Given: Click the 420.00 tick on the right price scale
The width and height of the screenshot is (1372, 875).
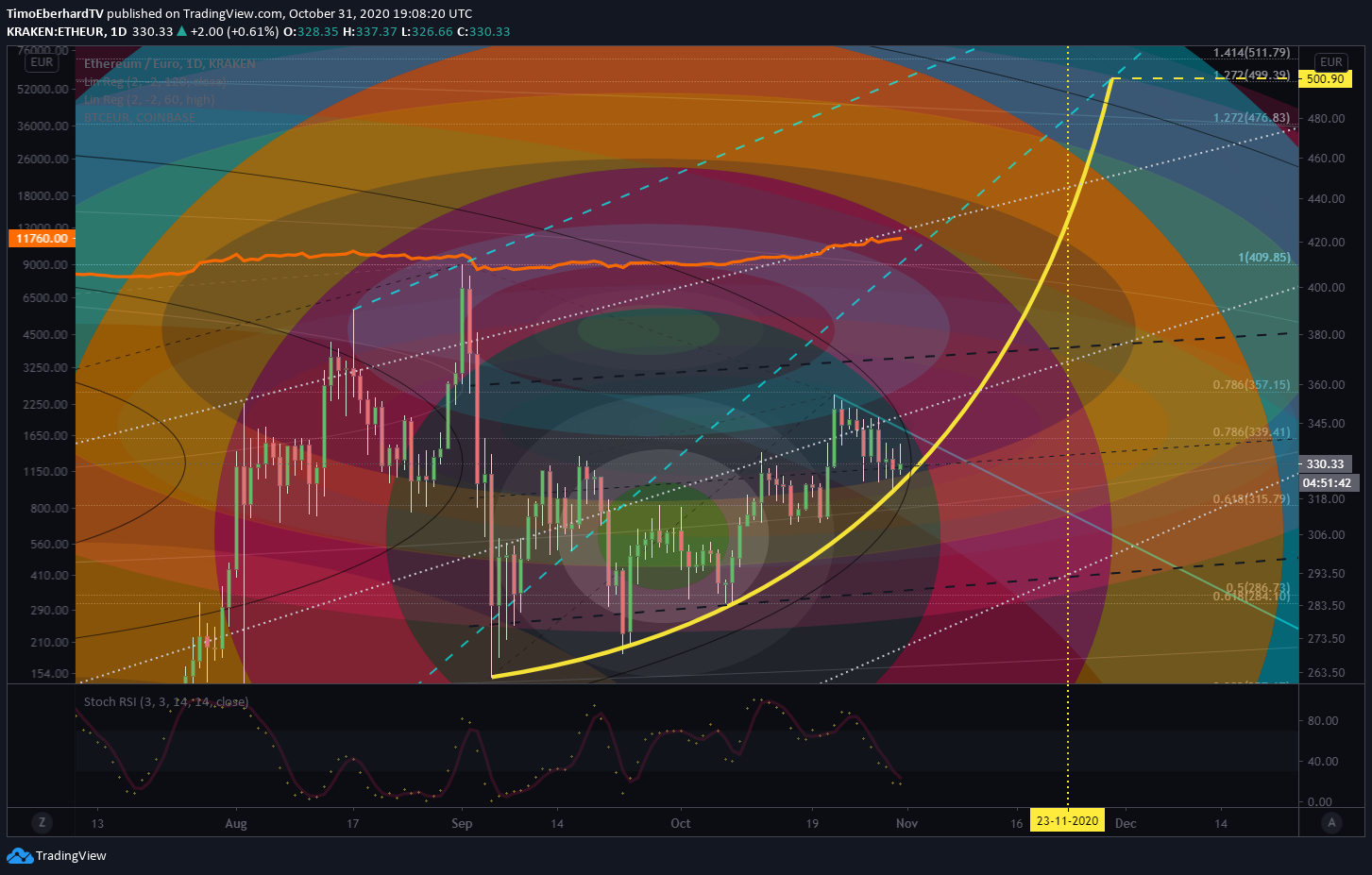Looking at the screenshot, I should [1327, 243].
